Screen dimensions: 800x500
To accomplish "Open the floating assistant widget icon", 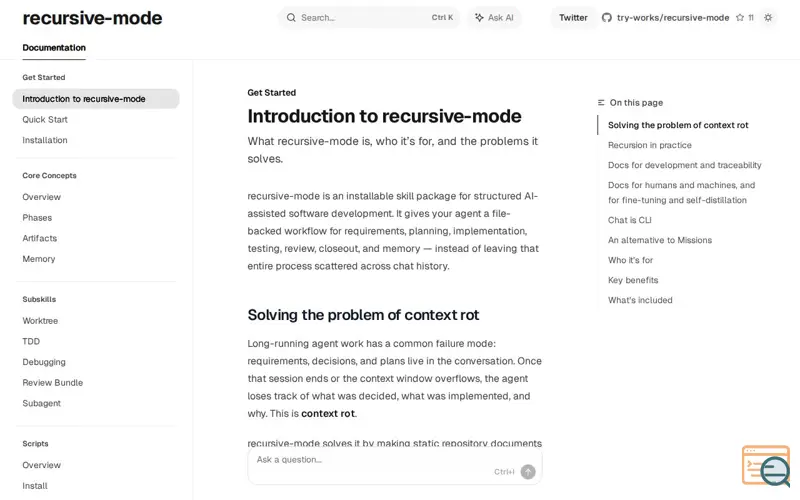I will 766,466.
